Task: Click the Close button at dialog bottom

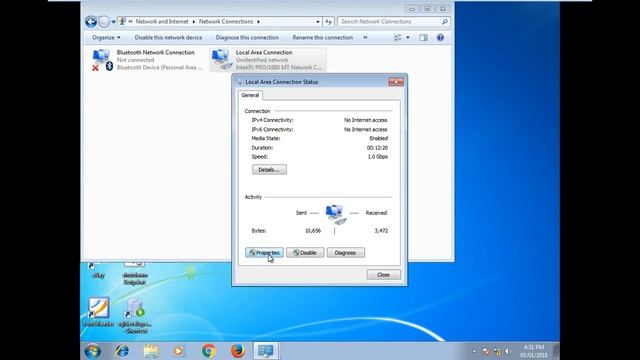Action: coord(383,275)
